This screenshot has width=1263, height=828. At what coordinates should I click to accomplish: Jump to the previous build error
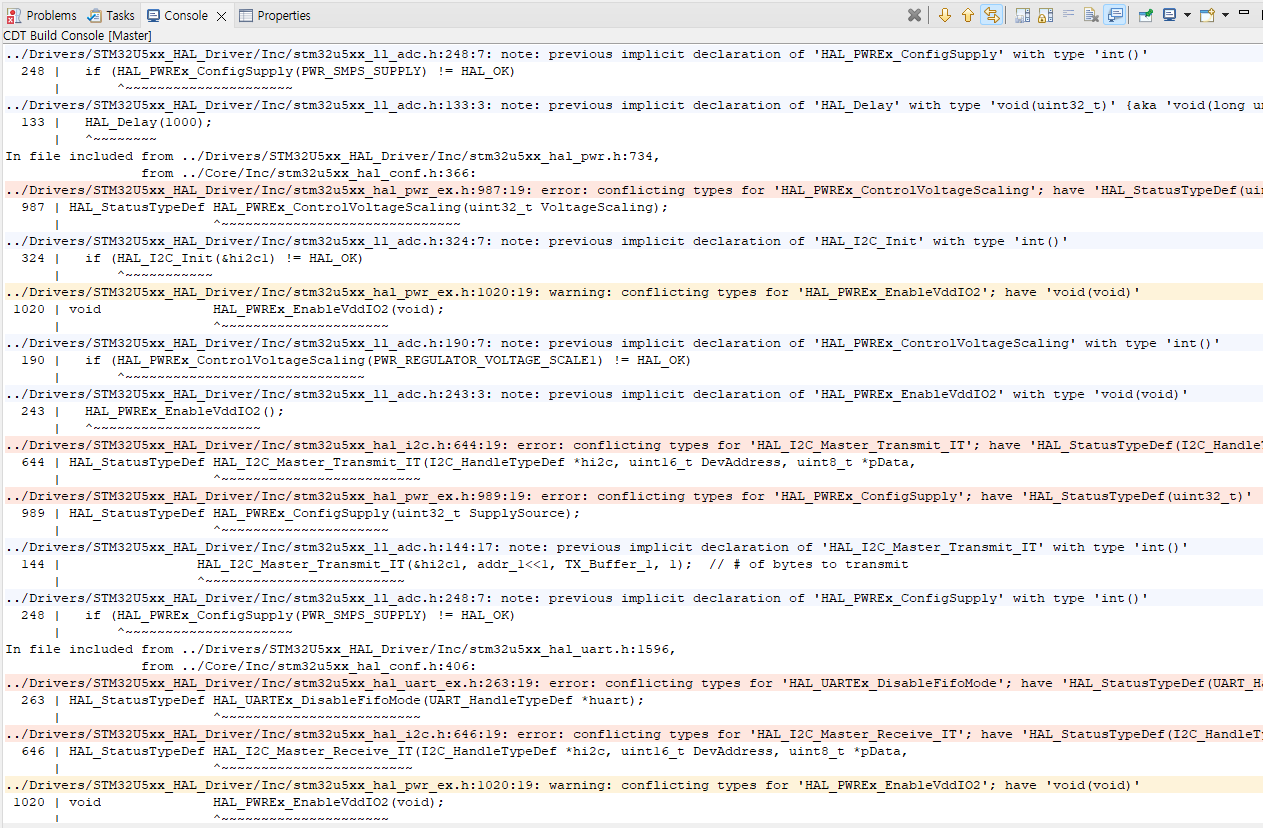[x=967, y=15]
